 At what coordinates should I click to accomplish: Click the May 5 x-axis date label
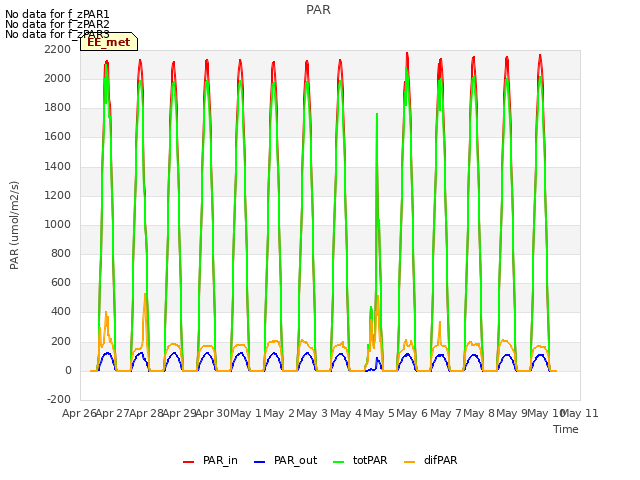[x=379, y=413]
